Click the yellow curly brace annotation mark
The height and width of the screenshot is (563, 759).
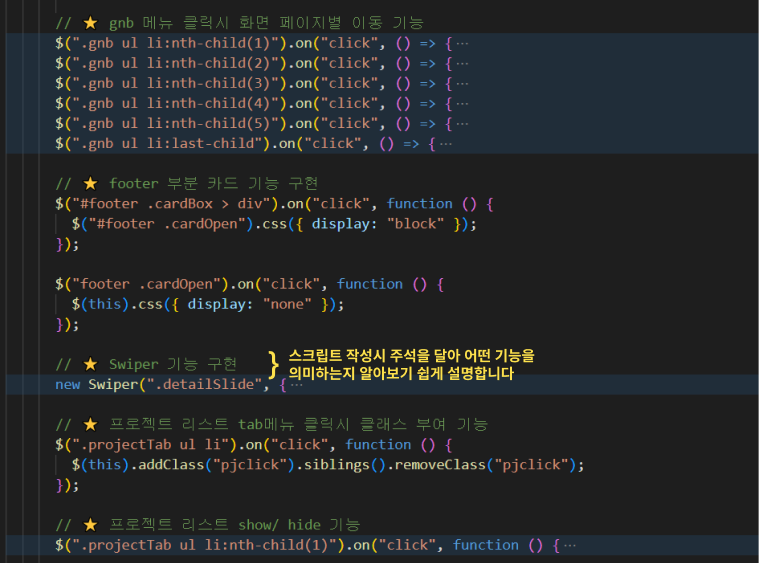click(273, 364)
